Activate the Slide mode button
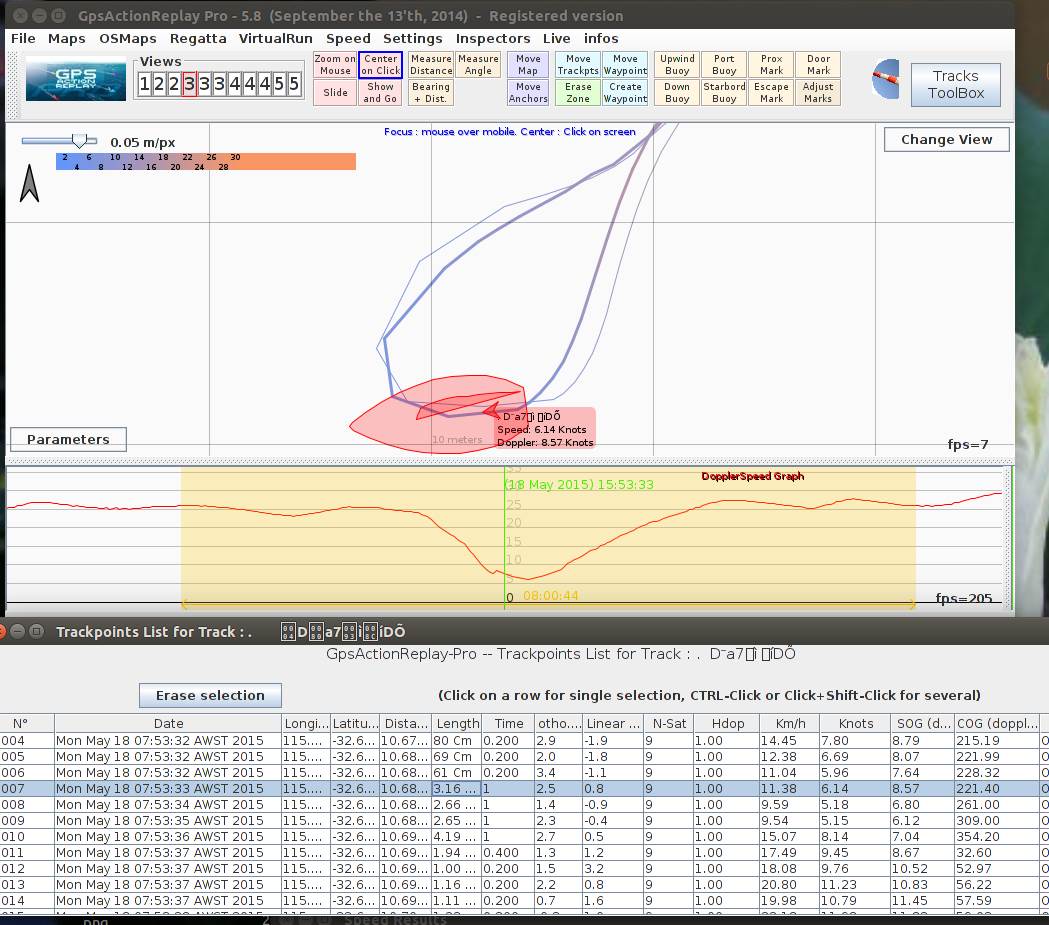This screenshot has width=1049, height=925. click(335, 93)
